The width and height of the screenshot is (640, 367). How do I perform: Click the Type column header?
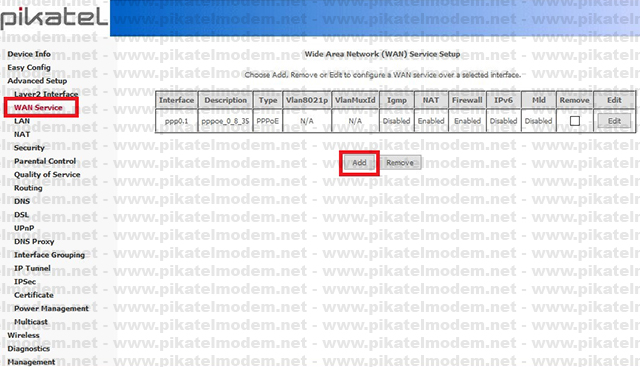[x=268, y=100]
